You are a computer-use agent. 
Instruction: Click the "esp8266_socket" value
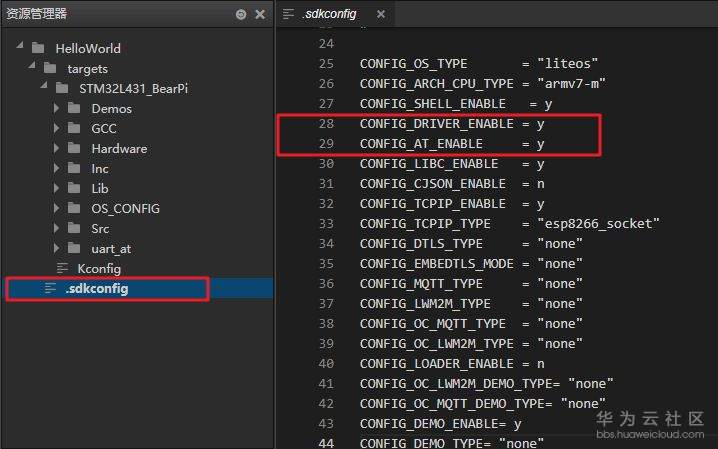(598, 224)
